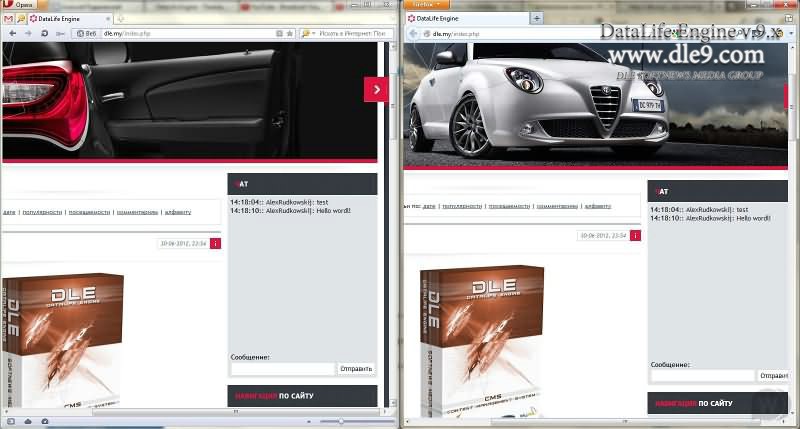800x429 pixels.
Task: Go back in Opera
Action: click(13, 33)
